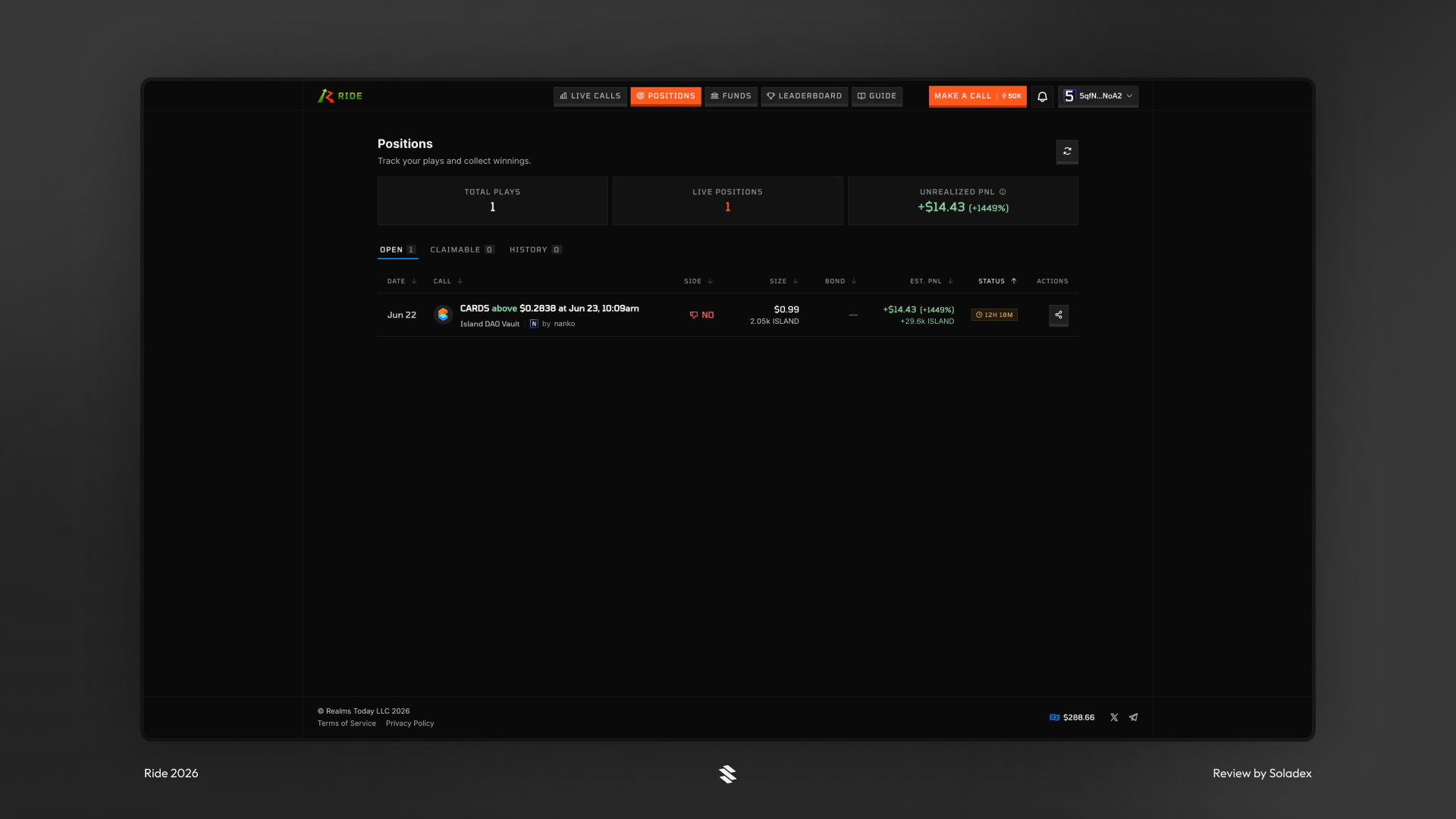Click the +29.6k ISLAND value
1456x819 pixels.
pyautogui.click(x=927, y=322)
